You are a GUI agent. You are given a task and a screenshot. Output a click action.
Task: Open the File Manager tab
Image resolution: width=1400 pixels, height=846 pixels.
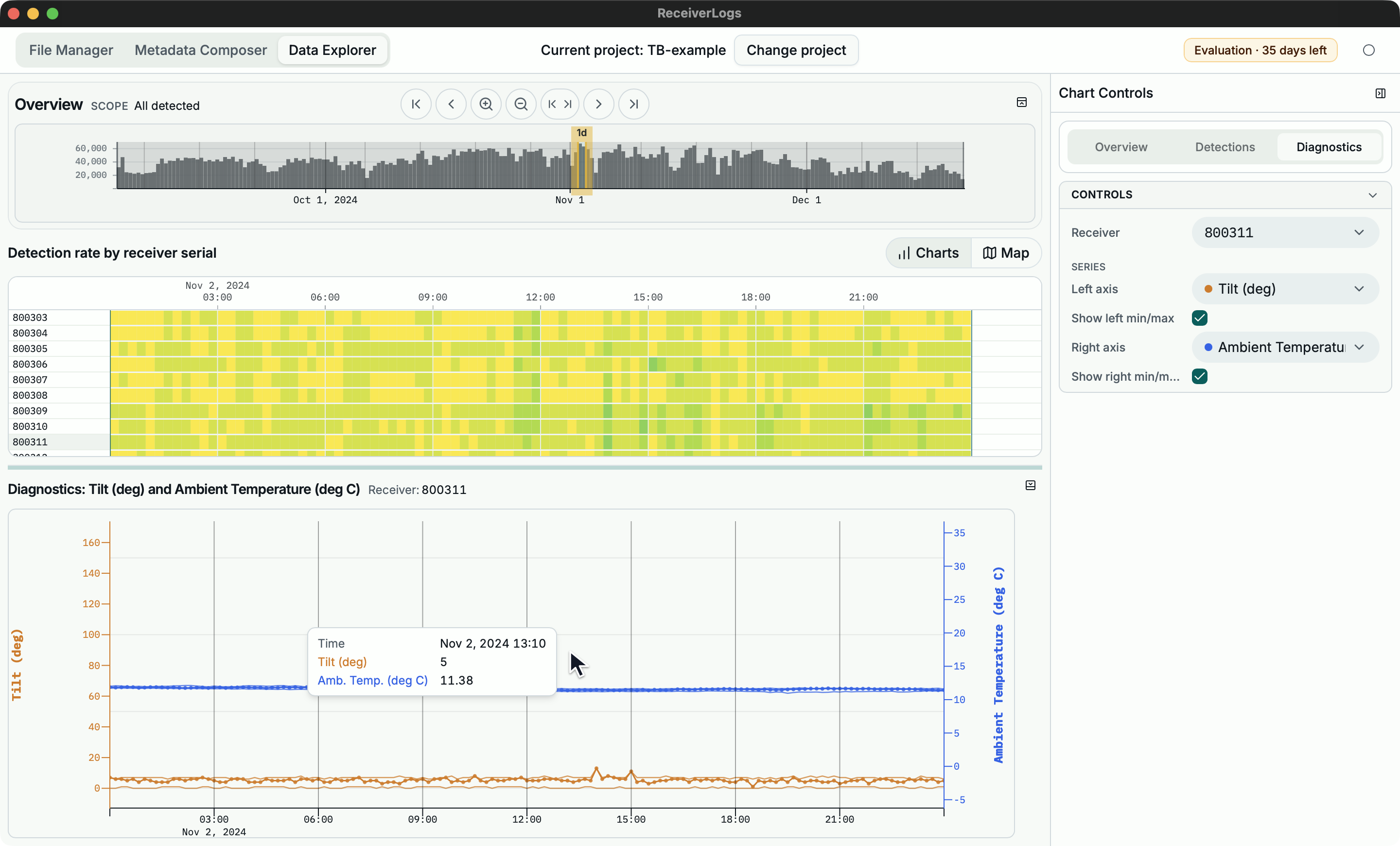(71, 50)
